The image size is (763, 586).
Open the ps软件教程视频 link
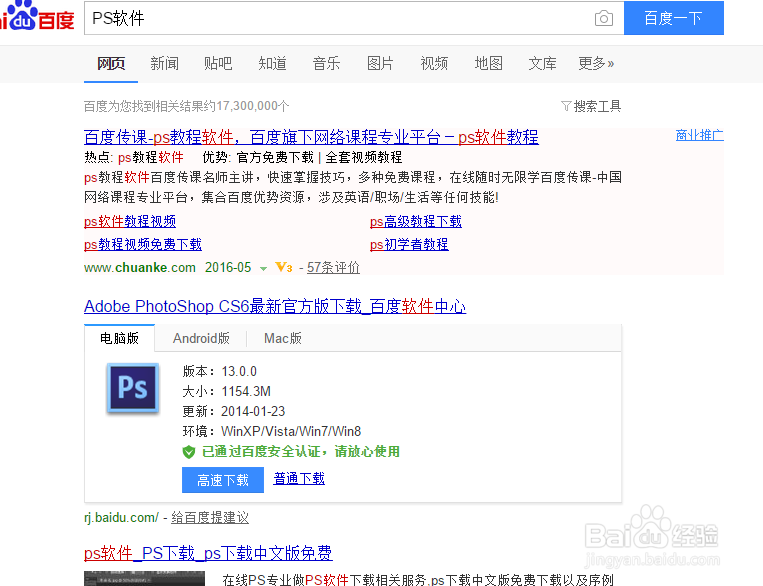click(x=130, y=221)
